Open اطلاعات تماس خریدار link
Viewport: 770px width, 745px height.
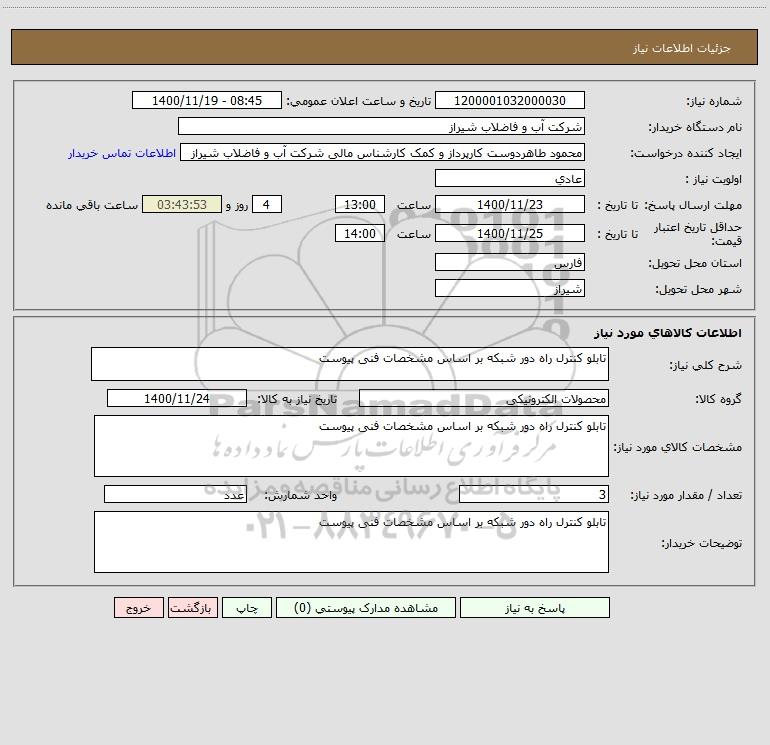pyautogui.click(x=122, y=153)
